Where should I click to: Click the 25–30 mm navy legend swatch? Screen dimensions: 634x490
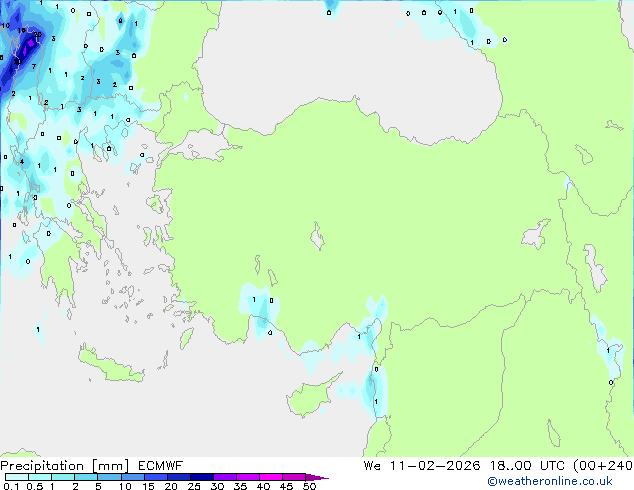coord(202,477)
